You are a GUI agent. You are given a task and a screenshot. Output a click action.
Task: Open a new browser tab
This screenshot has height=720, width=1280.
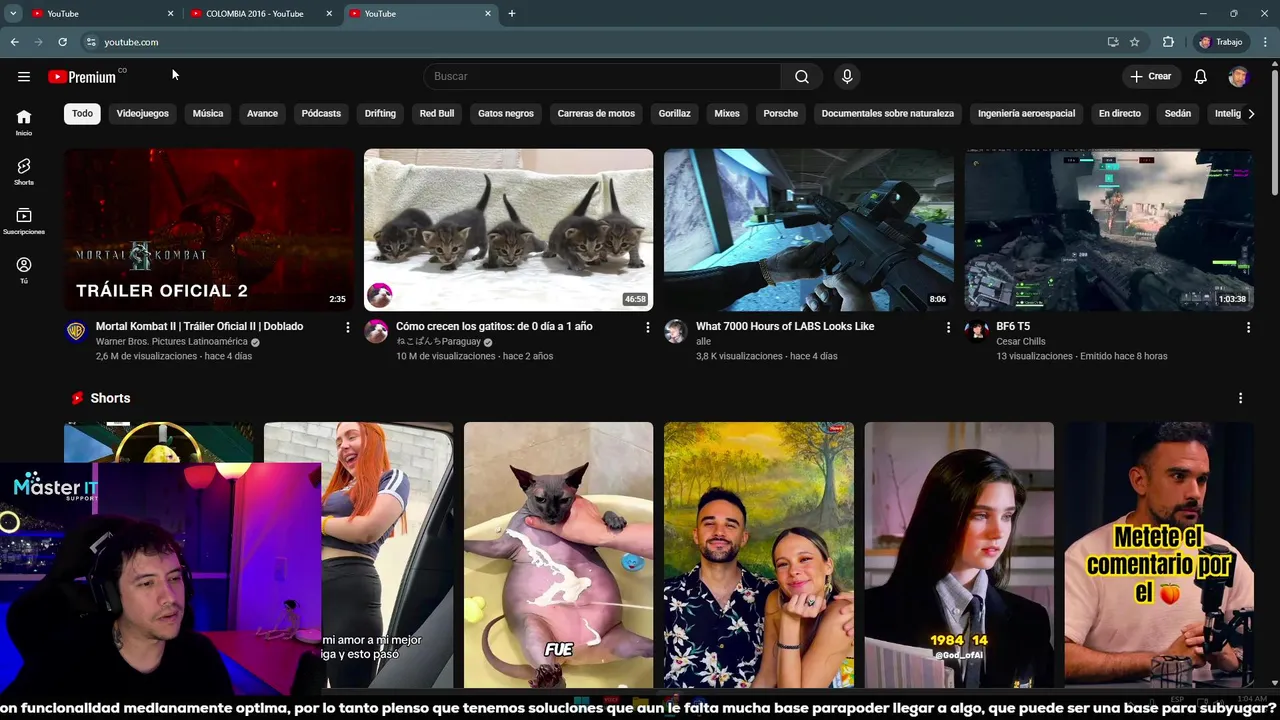click(x=512, y=13)
